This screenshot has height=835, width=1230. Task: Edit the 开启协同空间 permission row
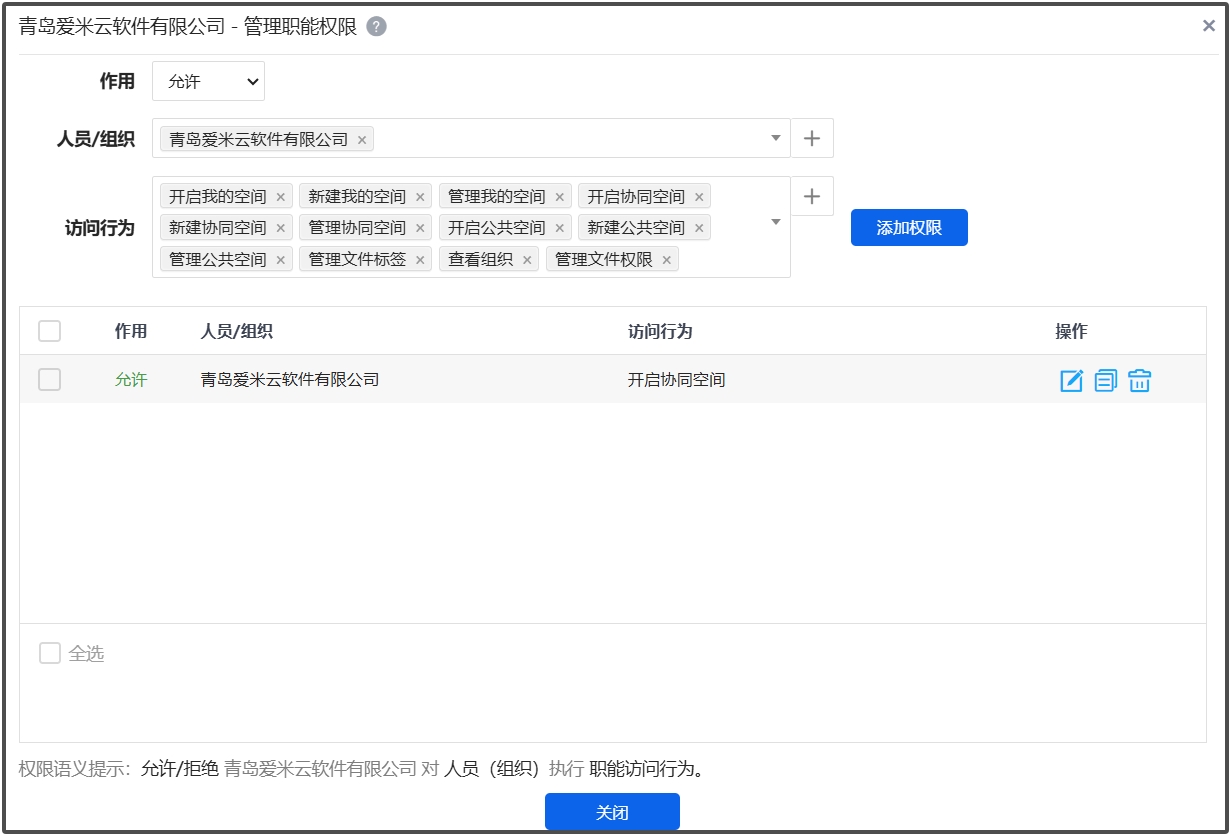1071,380
